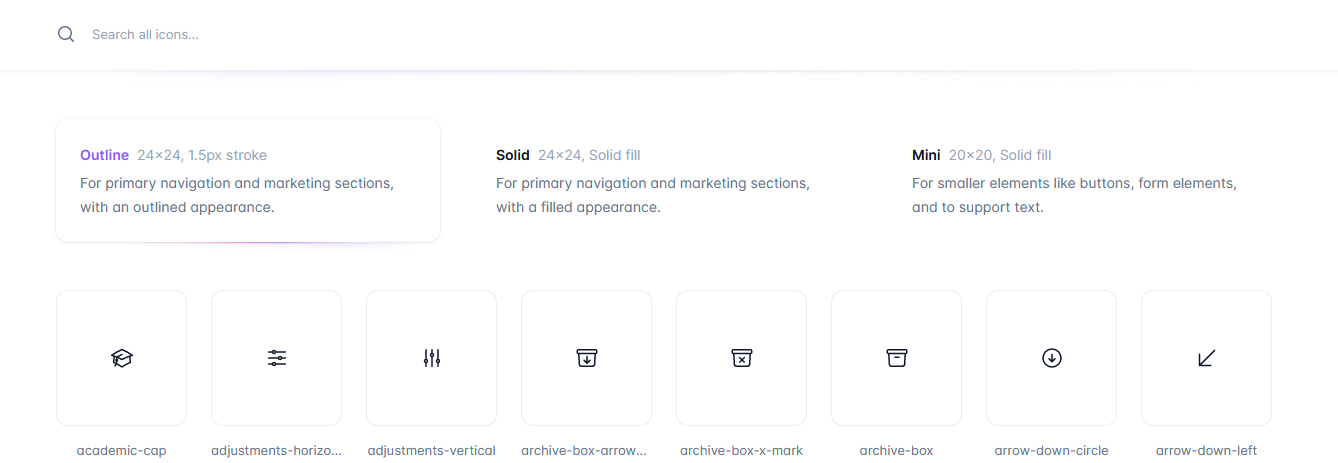Click the adjustments-vertical text label
The height and width of the screenshot is (463, 1338).
click(x=431, y=451)
